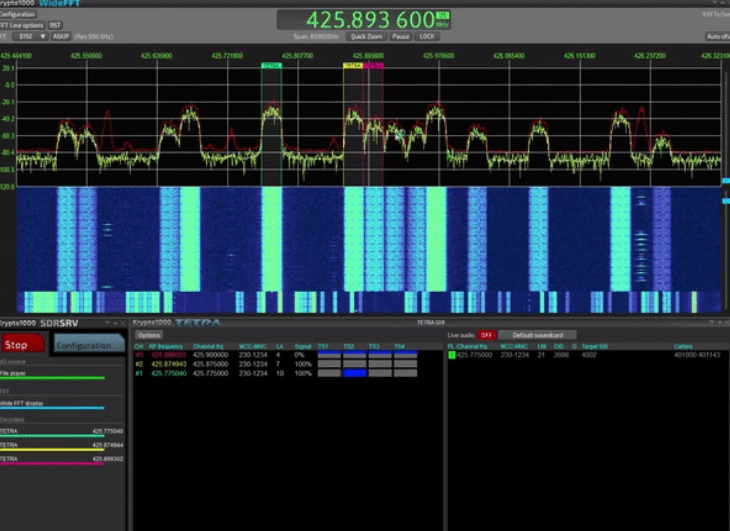Click the Quick Zoom button
730x531 pixels.
[x=367, y=36]
